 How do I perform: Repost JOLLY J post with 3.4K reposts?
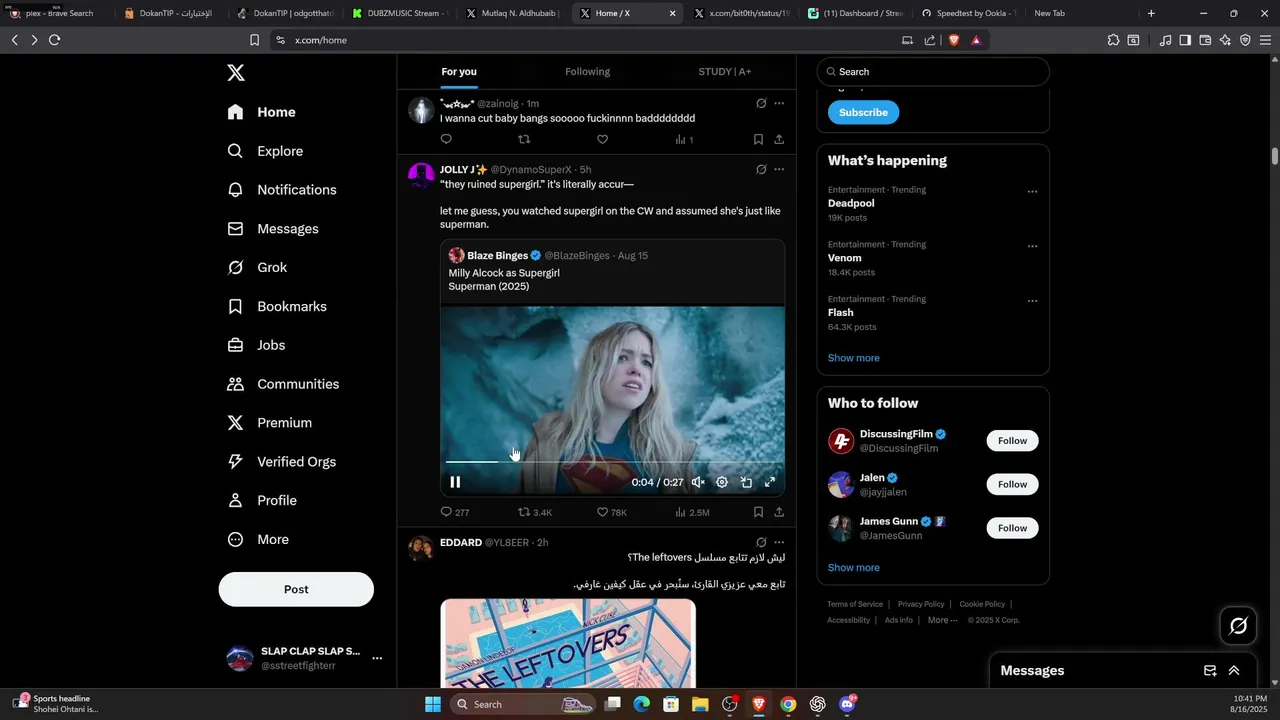pyautogui.click(x=534, y=512)
